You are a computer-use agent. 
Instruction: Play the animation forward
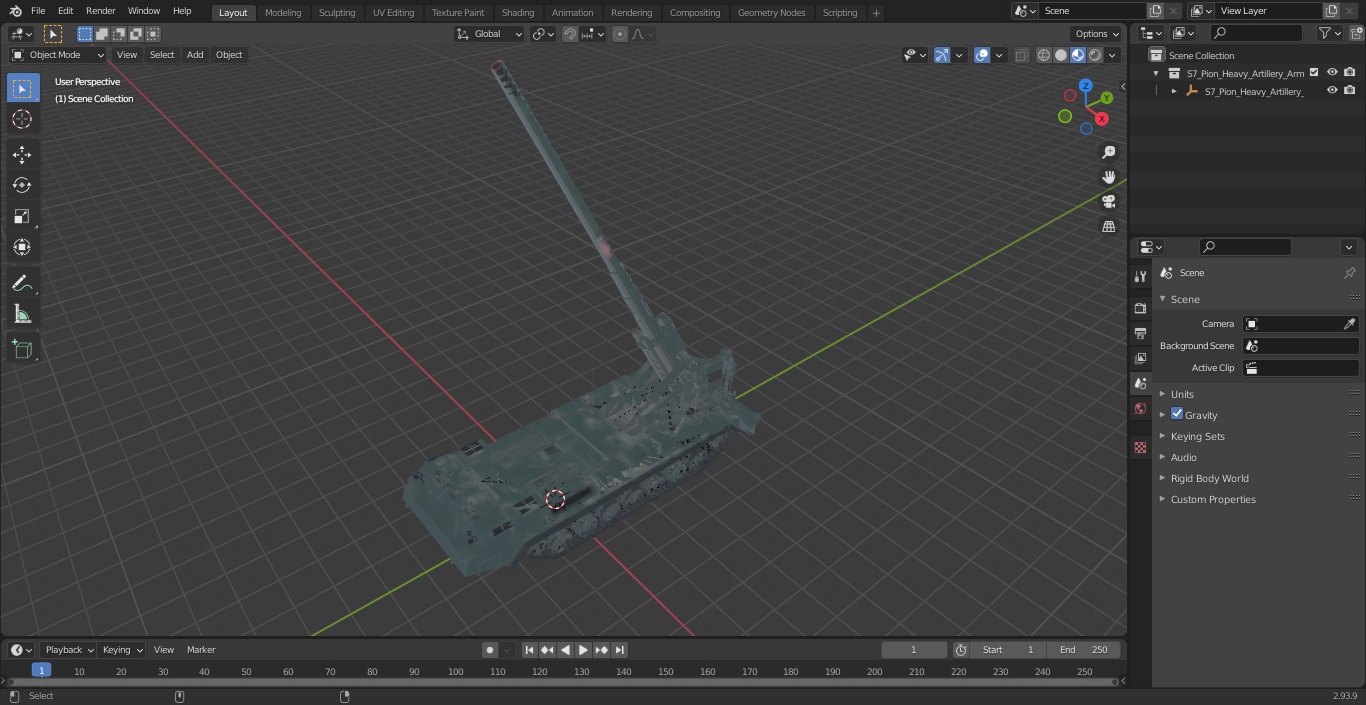click(584, 650)
